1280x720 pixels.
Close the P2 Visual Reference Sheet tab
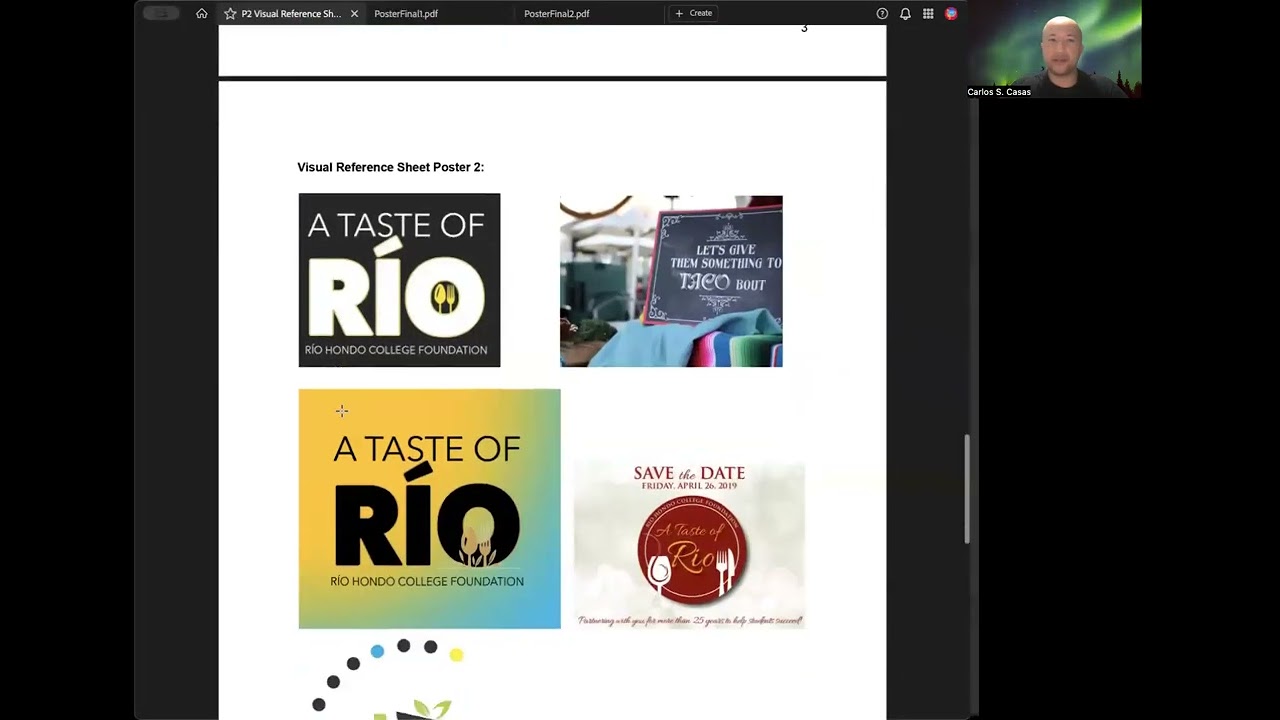pyautogui.click(x=354, y=14)
